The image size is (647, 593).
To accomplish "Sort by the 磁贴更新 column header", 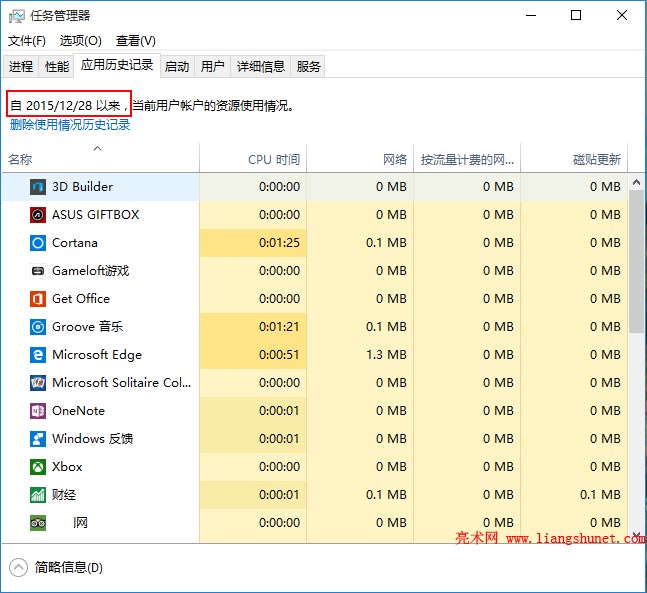I will pos(574,158).
